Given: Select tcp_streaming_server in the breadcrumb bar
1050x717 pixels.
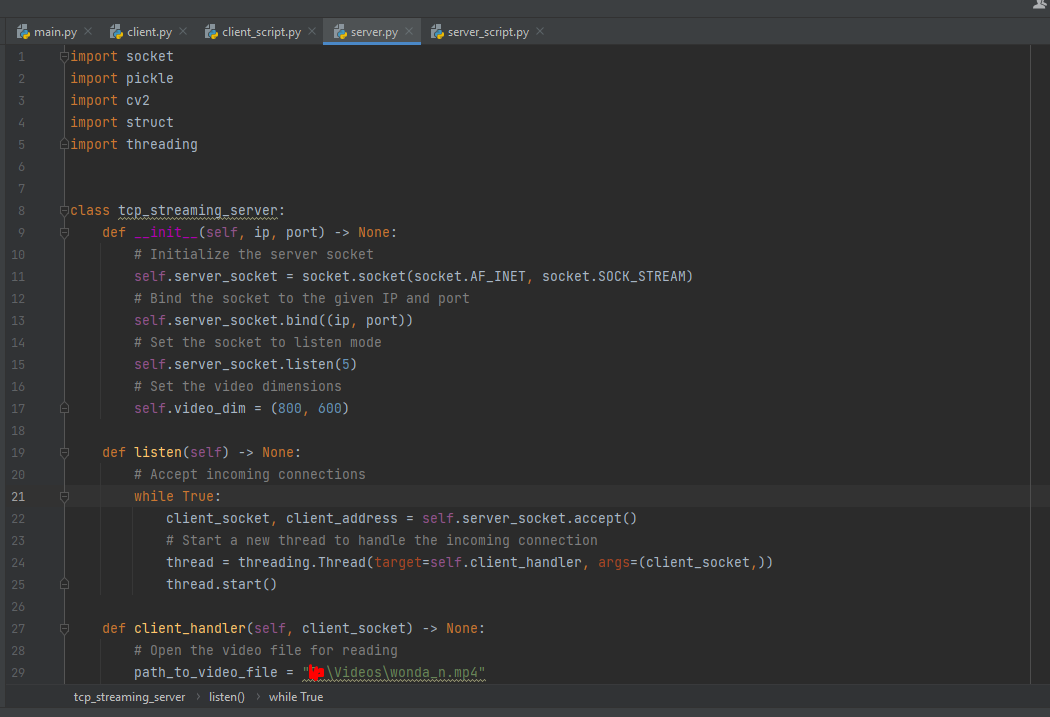Looking at the screenshot, I should (129, 696).
